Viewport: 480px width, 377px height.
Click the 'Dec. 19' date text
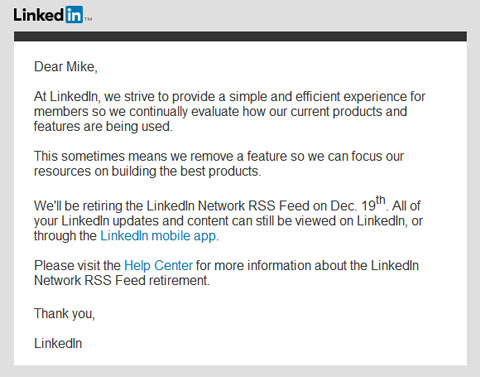tap(353, 206)
